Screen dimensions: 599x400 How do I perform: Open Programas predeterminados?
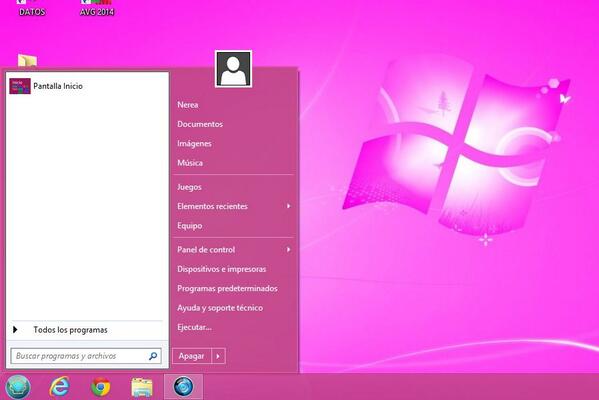(227, 288)
